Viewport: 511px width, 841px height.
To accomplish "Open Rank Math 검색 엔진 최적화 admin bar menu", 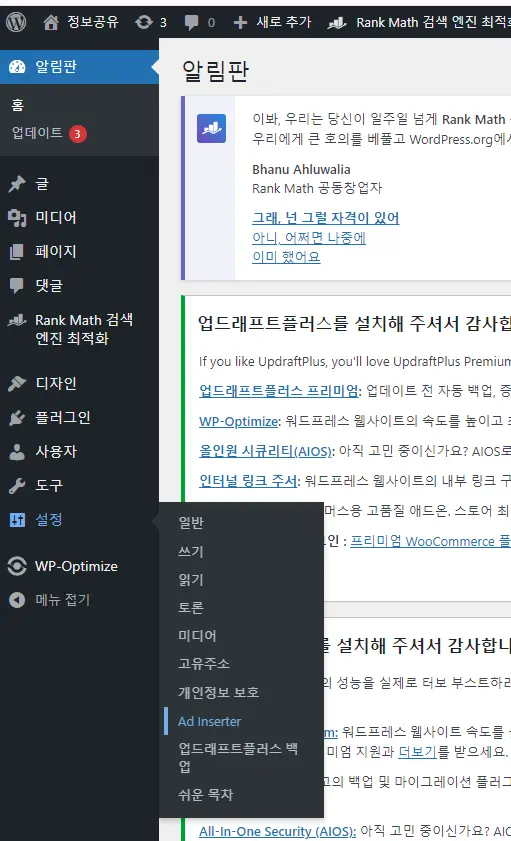I will (x=433, y=22).
